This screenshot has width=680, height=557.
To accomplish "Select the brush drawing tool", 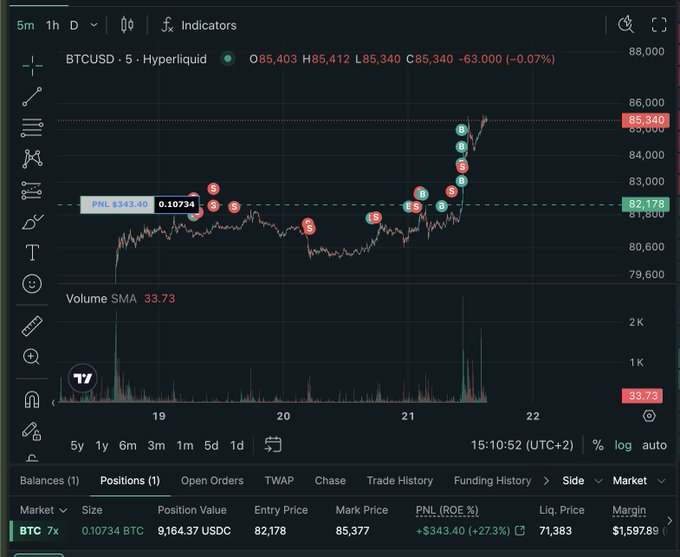I will (x=32, y=222).
